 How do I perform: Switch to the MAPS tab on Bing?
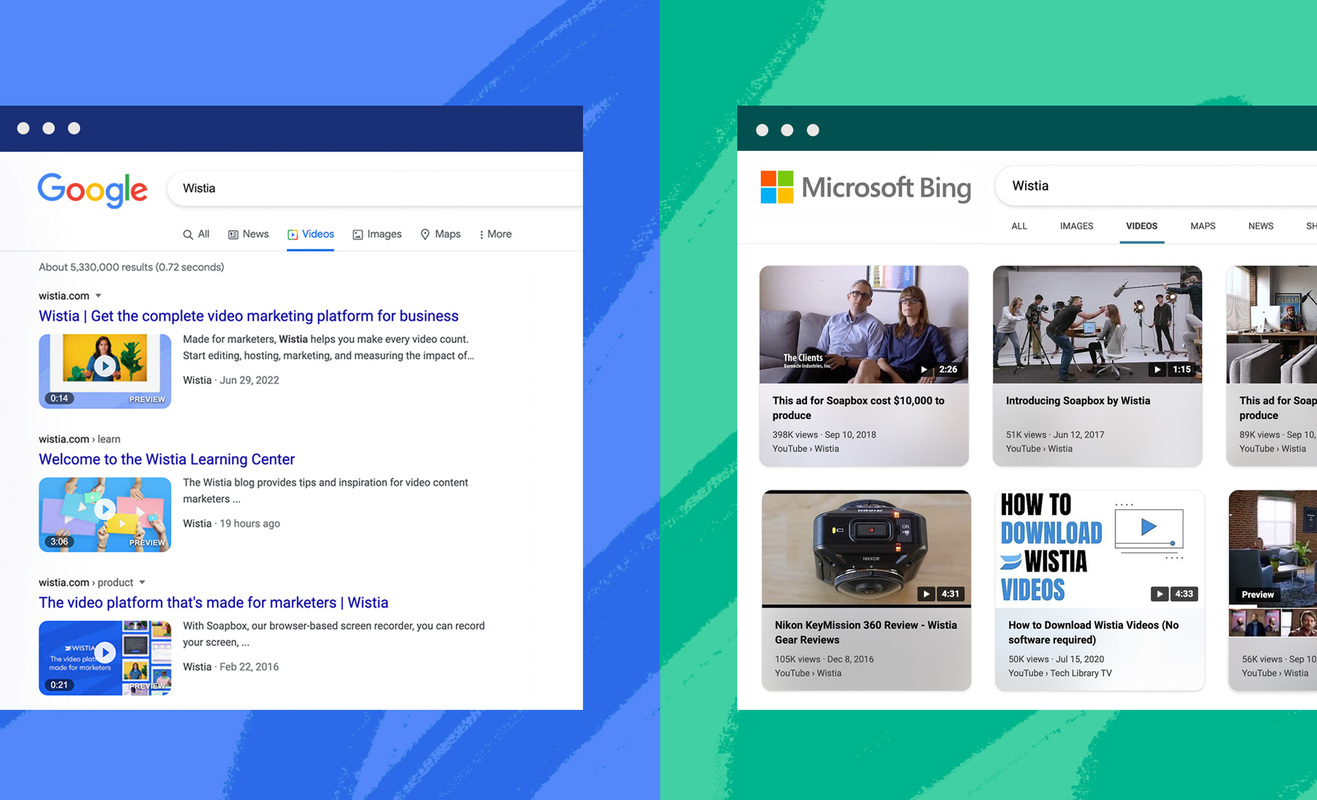click(1202, 226)
